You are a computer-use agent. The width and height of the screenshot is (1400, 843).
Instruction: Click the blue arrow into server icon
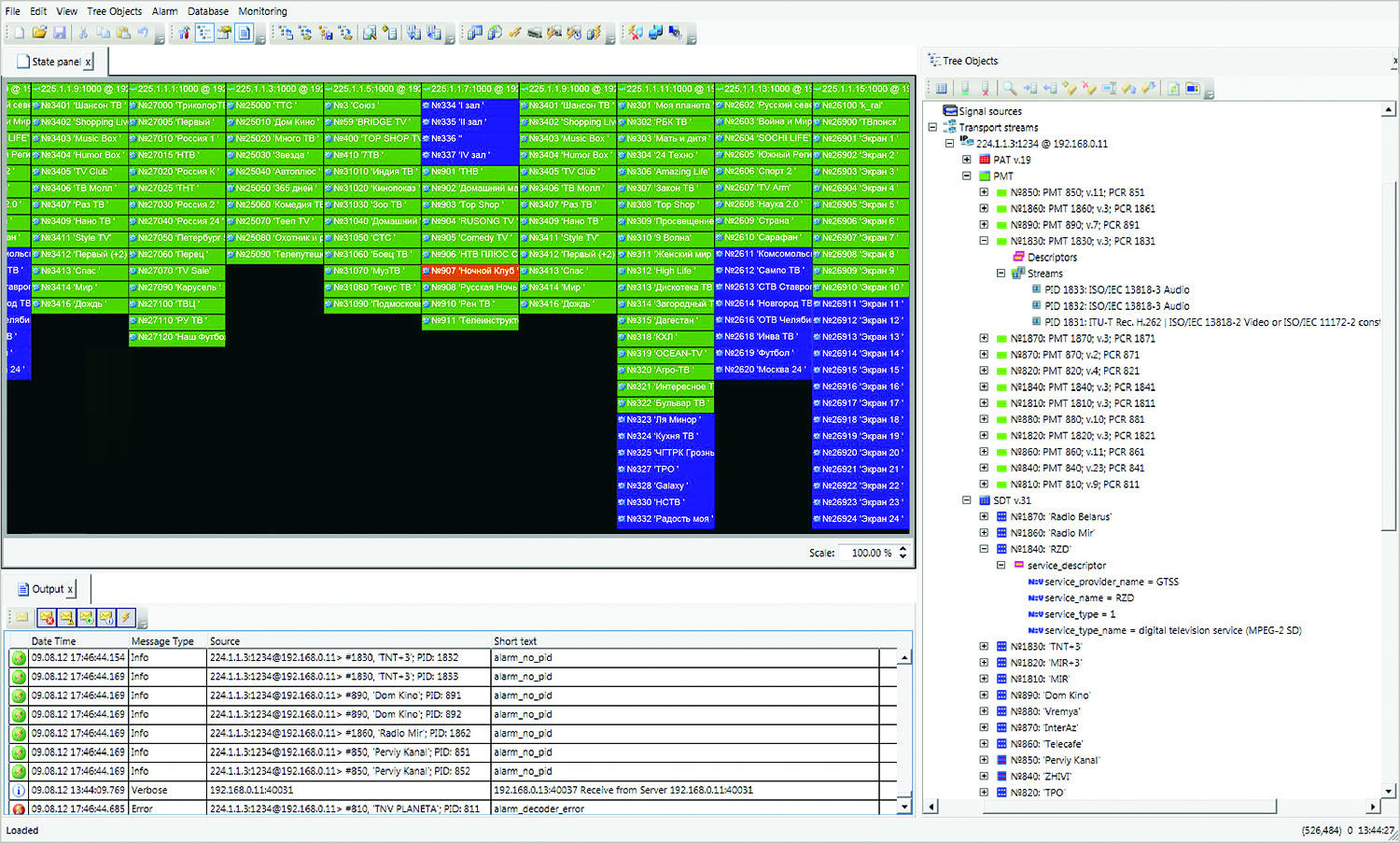[x=1030, y=88]
